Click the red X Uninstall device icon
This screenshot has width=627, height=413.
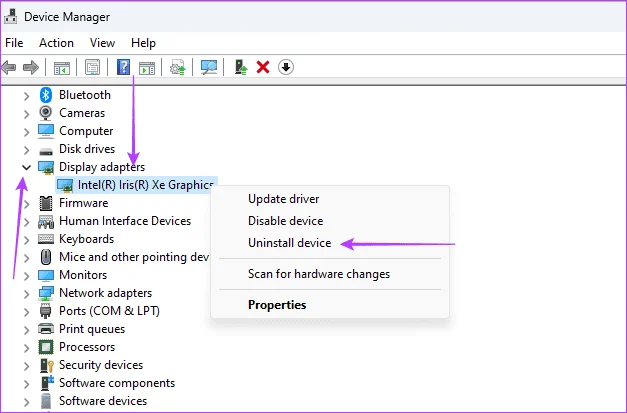[263, 67]
